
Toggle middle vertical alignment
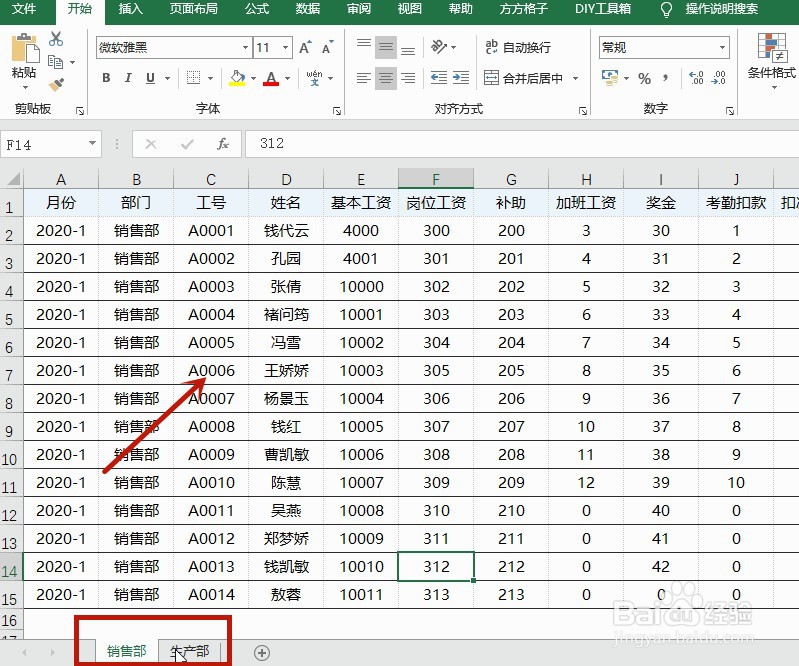click(x=386, y=47)
